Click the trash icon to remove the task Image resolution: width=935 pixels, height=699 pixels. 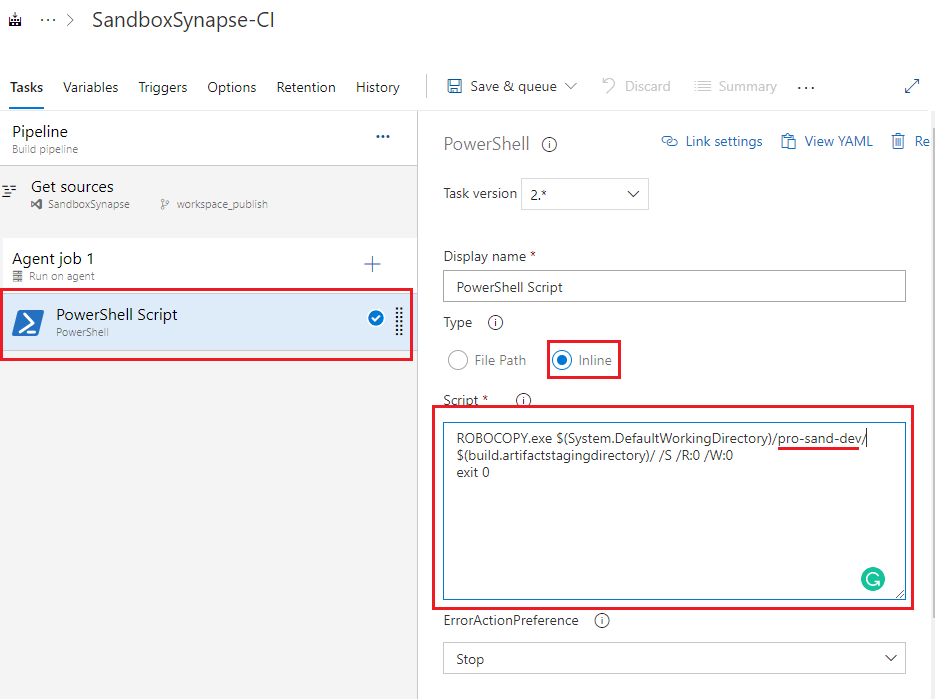click(x=898, y=141)
